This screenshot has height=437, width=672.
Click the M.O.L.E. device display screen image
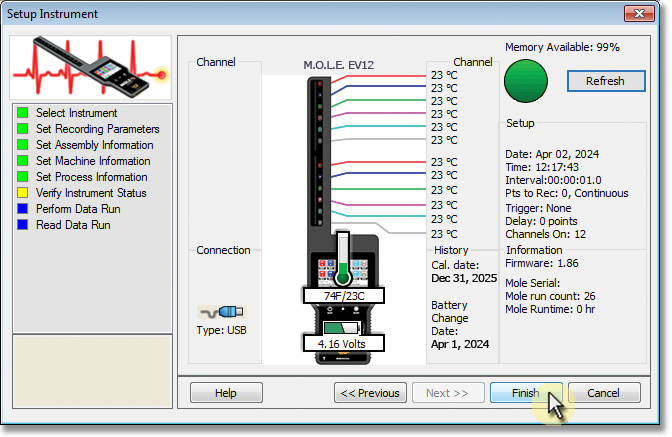[x=343, y=272]
